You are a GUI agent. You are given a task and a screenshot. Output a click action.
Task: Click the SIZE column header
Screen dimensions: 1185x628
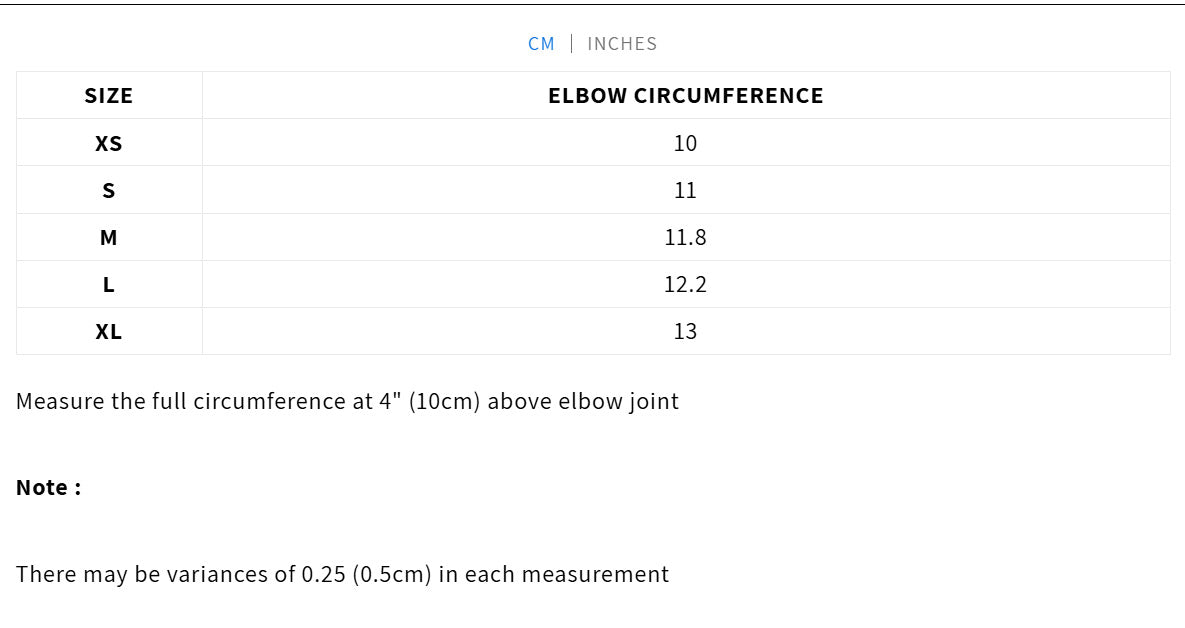pos(109,96)
